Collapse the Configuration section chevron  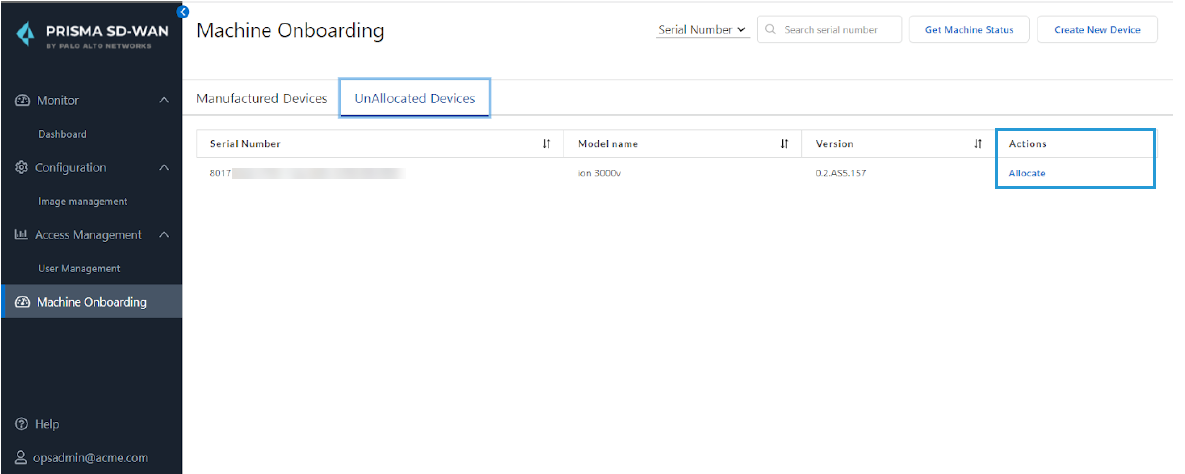(x=164, y=168)
